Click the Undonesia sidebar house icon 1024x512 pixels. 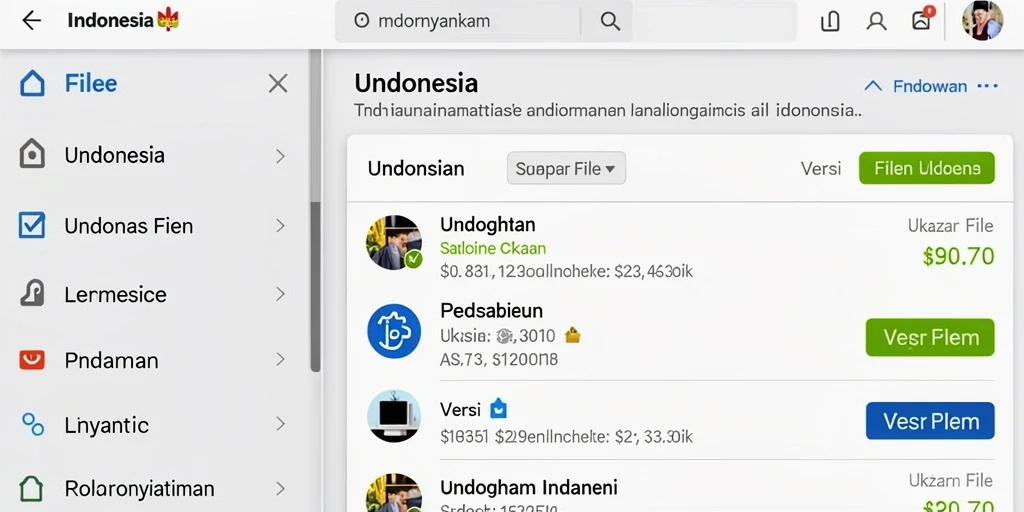pos(33,155)
